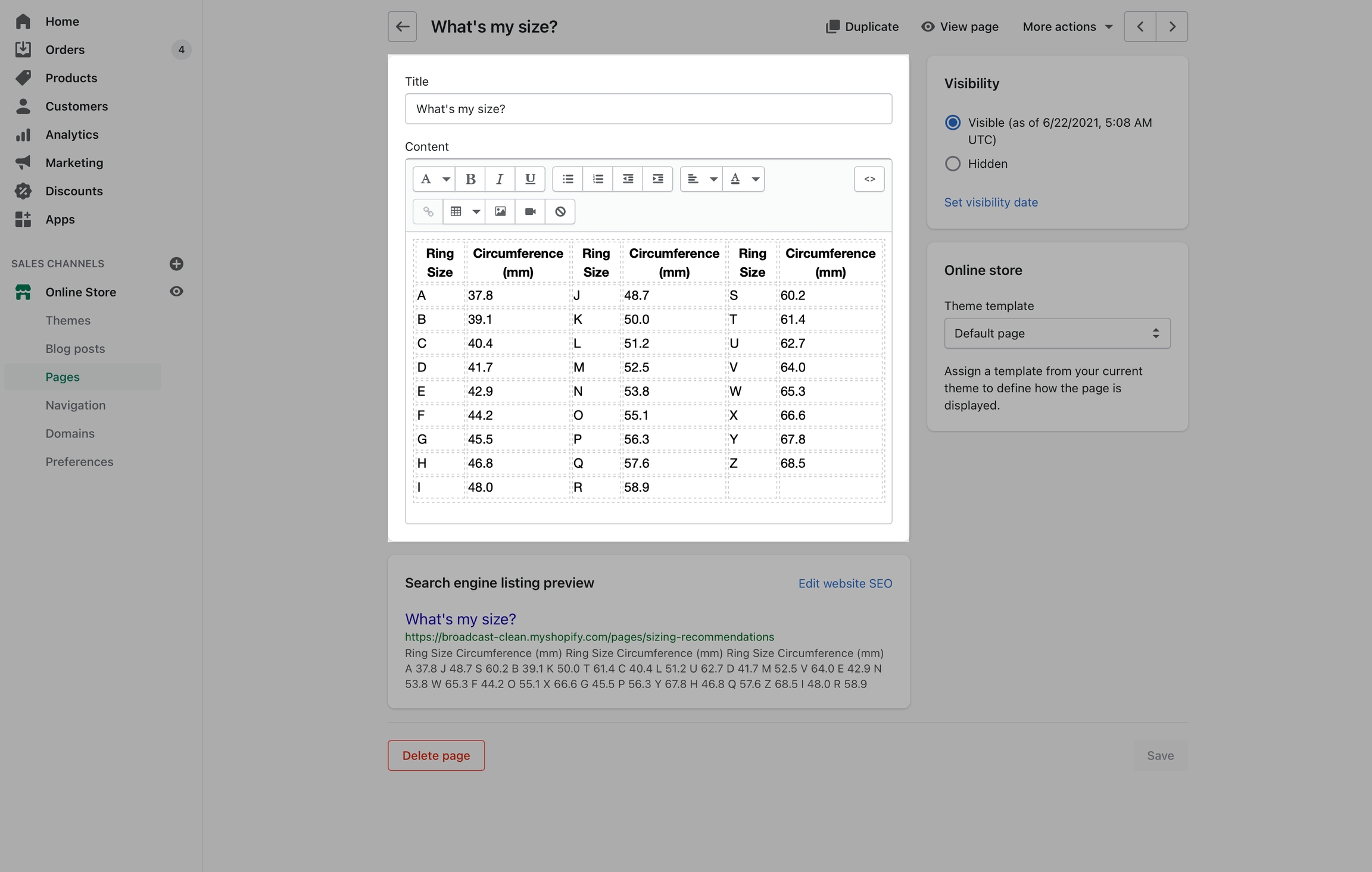
Task: Click the underline formatting icon
Action: click(529, 179)
